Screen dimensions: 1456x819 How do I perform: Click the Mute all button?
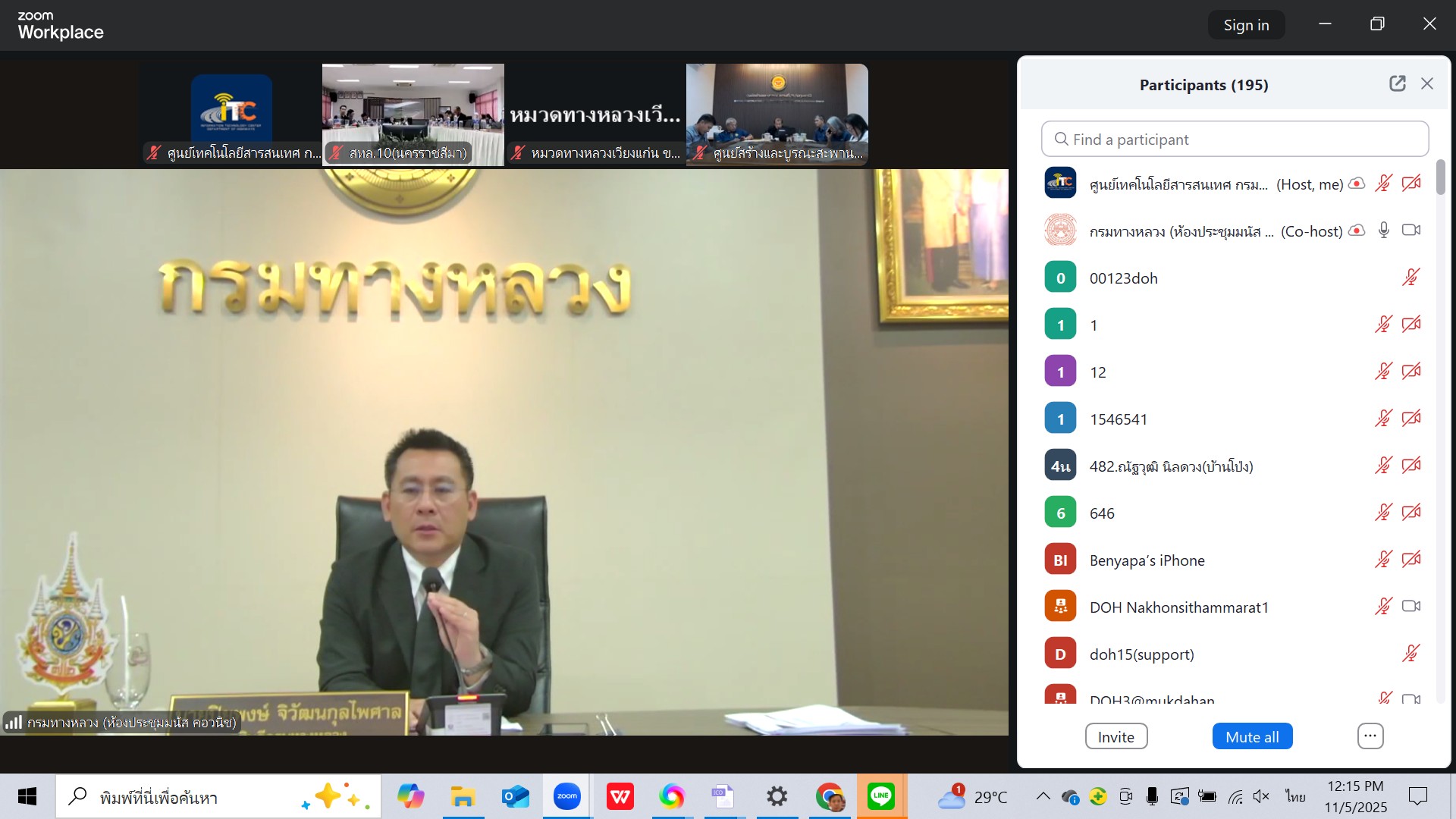tap(1252, 736)
